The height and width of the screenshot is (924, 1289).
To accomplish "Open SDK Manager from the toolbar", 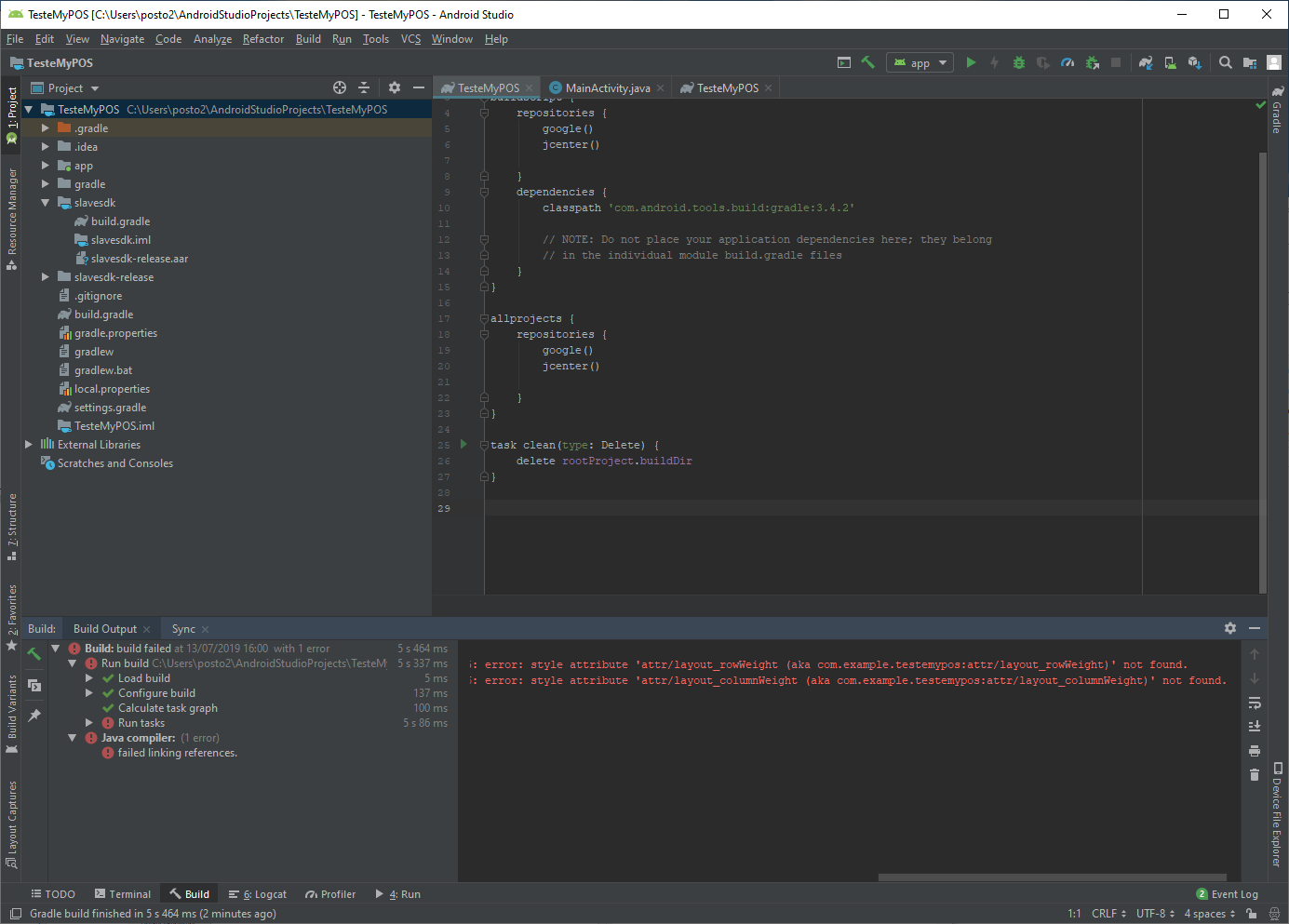I will pyautogui.click(x=1194, y=62).
